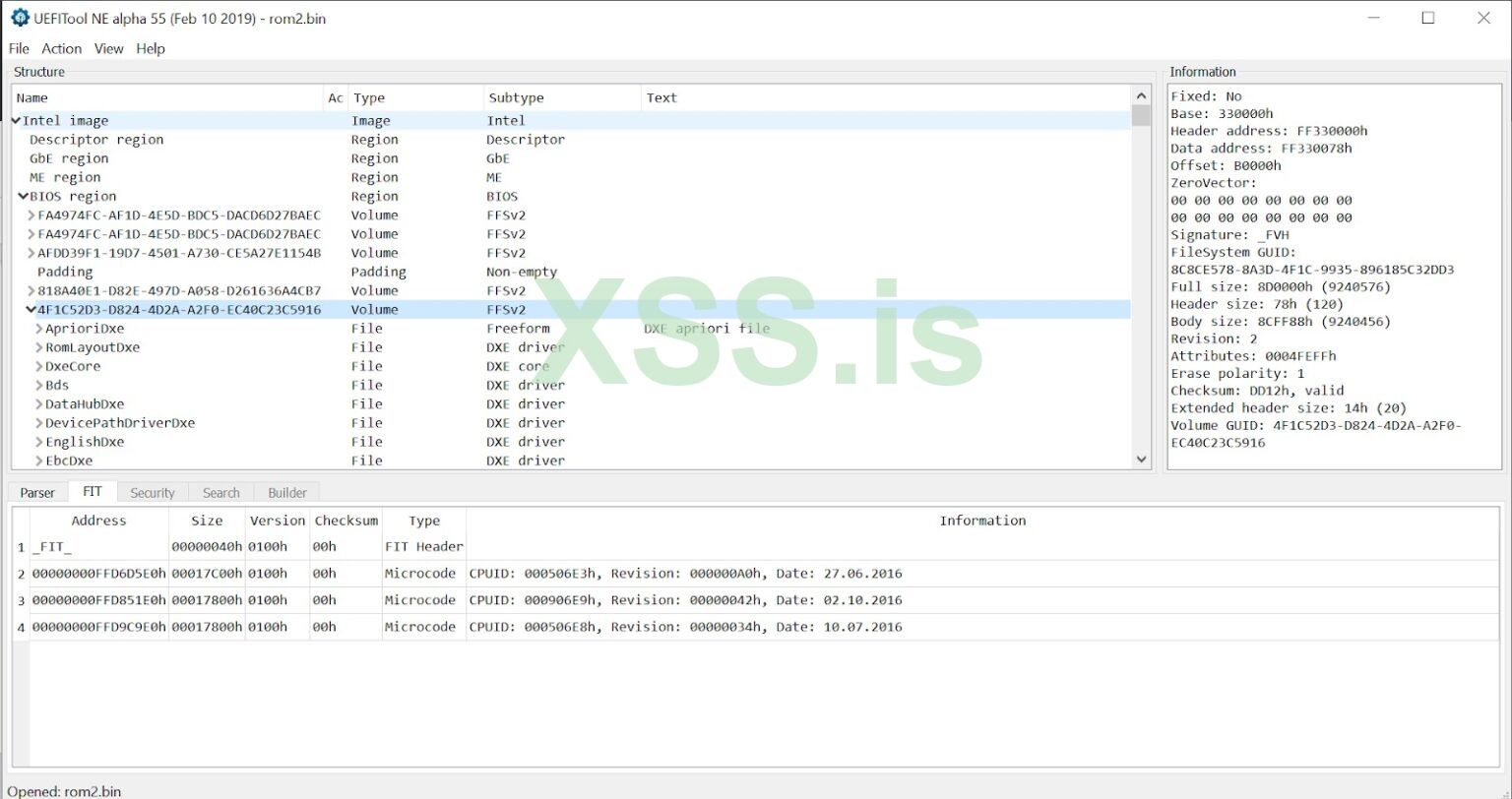1512x799 pixels.
Task: Open the Help menu
Action: pos(151,48)
